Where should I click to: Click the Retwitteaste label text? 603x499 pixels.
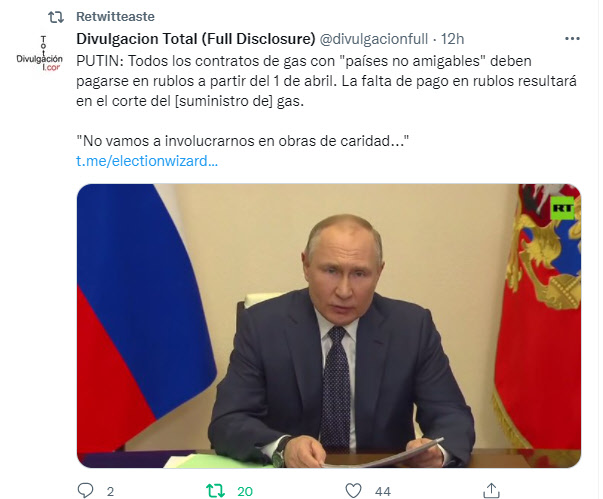[115, 17]
